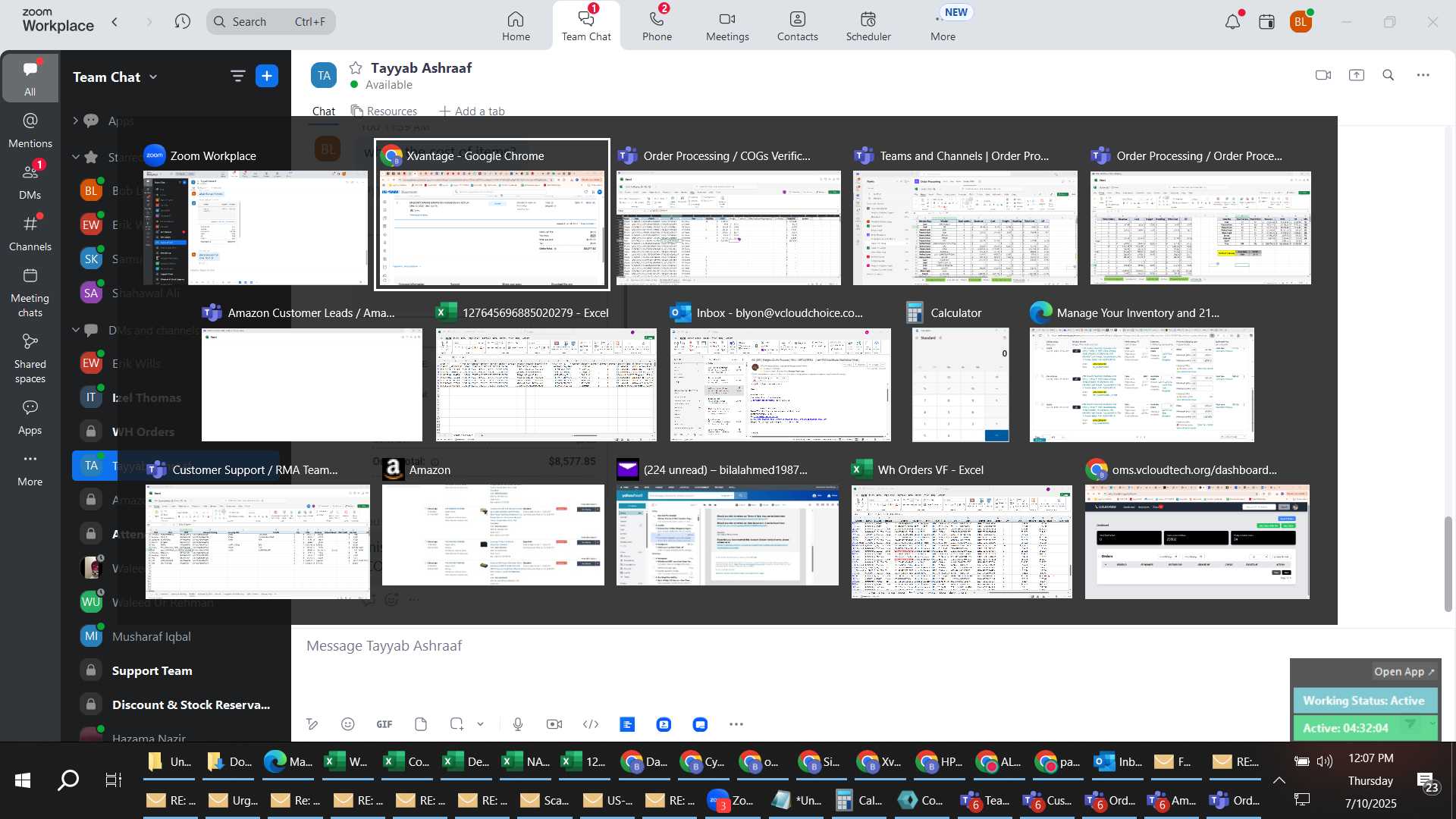Screen dimensions: 1456x819
Task: Click Open App in the status widget
Action: click(x=1404, y=671)
